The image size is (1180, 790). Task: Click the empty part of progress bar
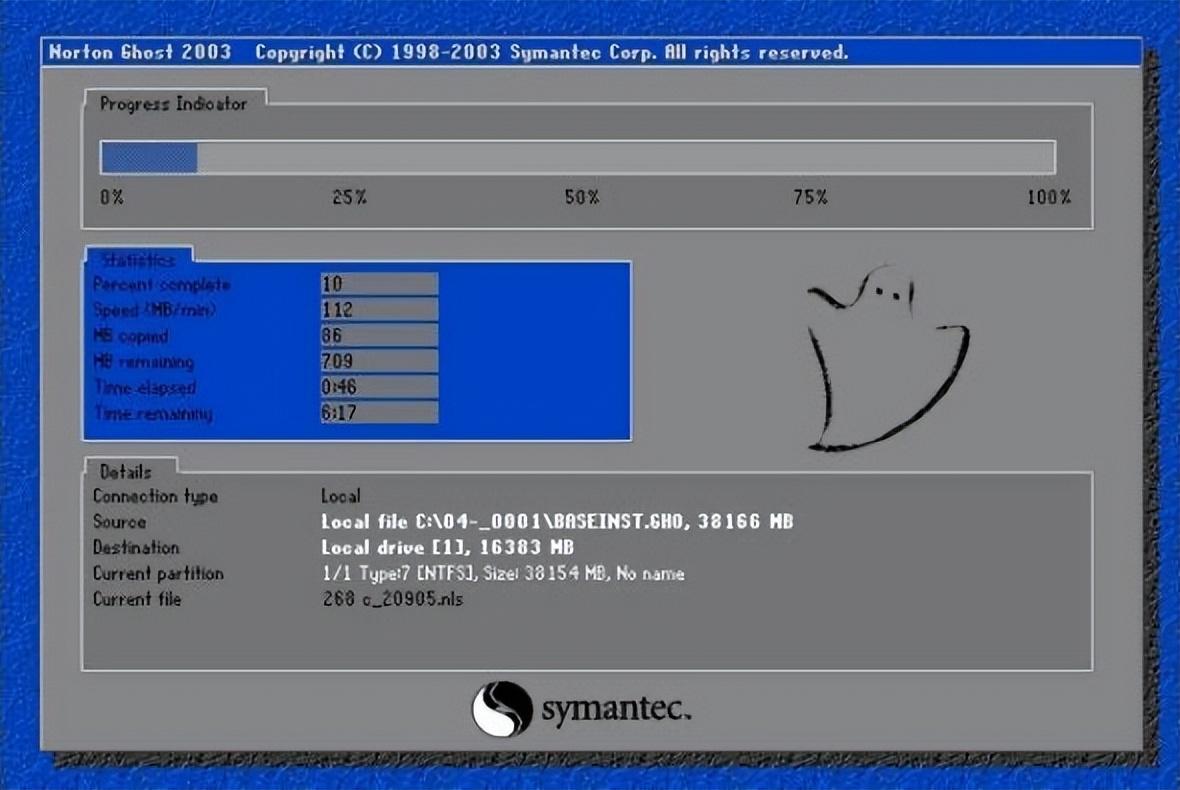625,158
